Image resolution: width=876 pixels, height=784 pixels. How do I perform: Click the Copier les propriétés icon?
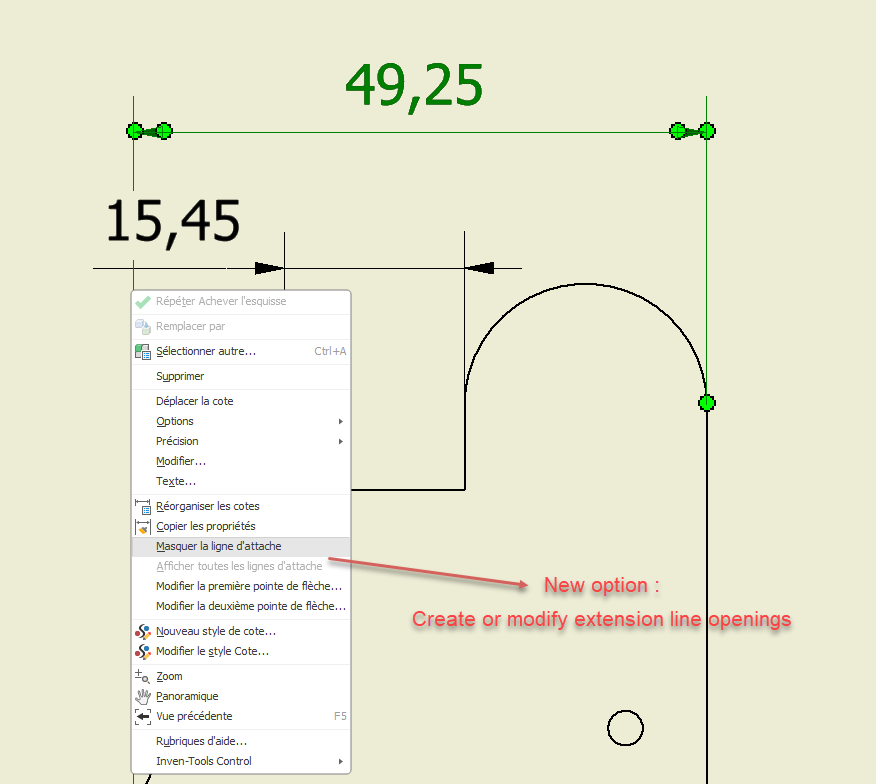pyautogui.click(x=141, y=526)
